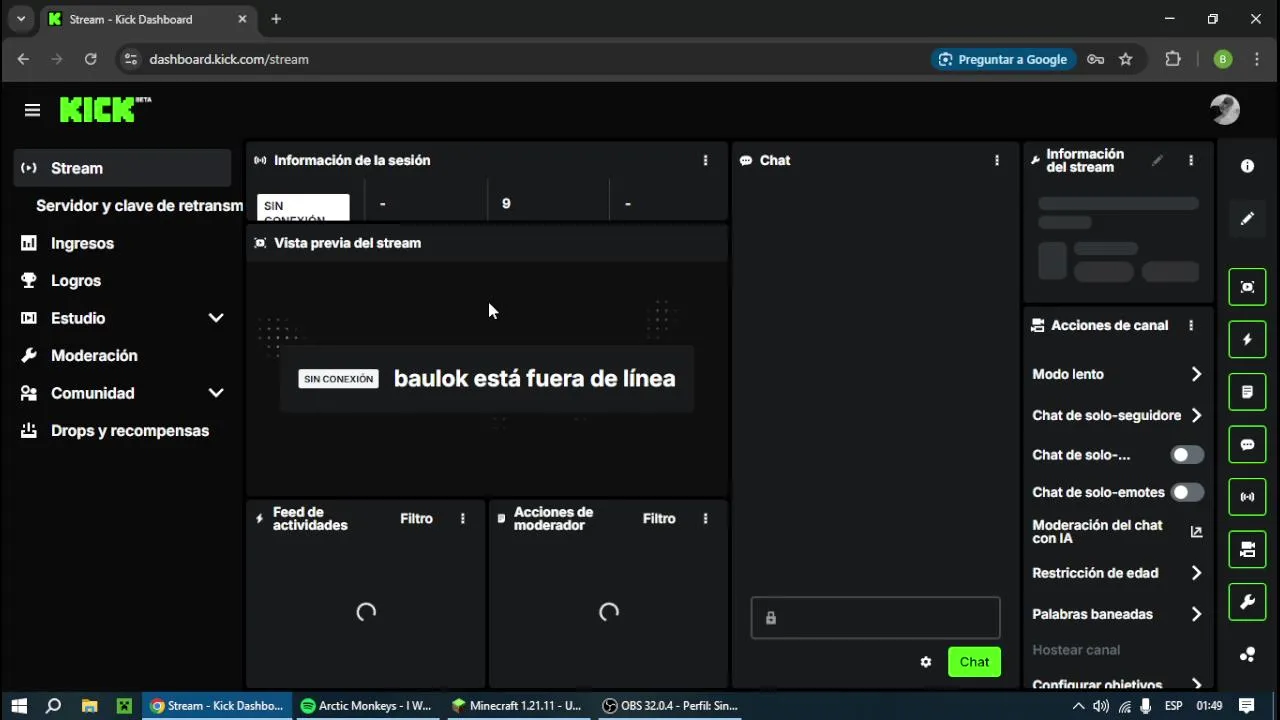Switch to Minecraft 1.21.11 taskbar window
Image resolution: width=1280 pixels, height=720 pixels.
click(x=516, y=705)
